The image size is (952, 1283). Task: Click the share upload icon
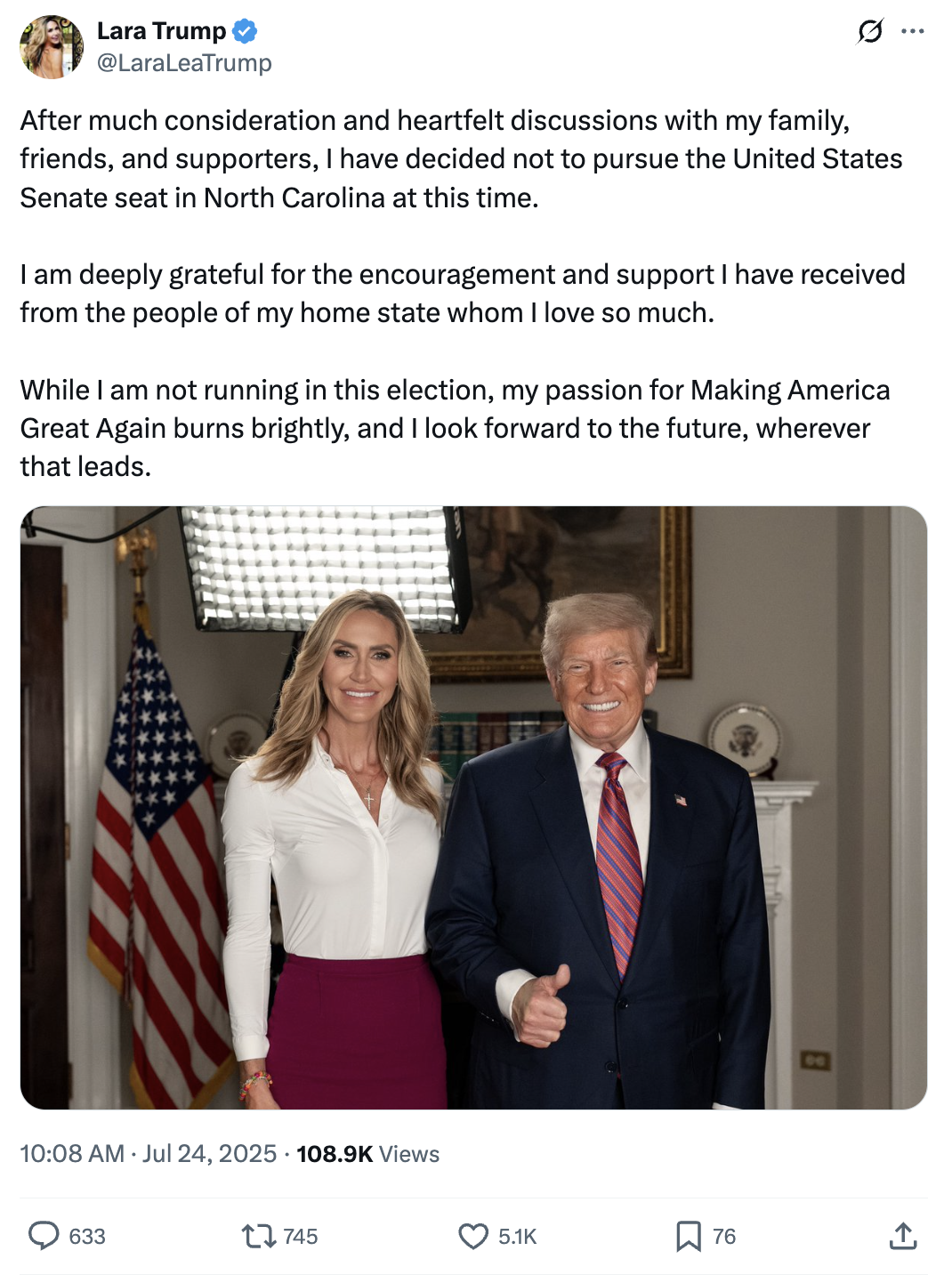[902, 1235]
